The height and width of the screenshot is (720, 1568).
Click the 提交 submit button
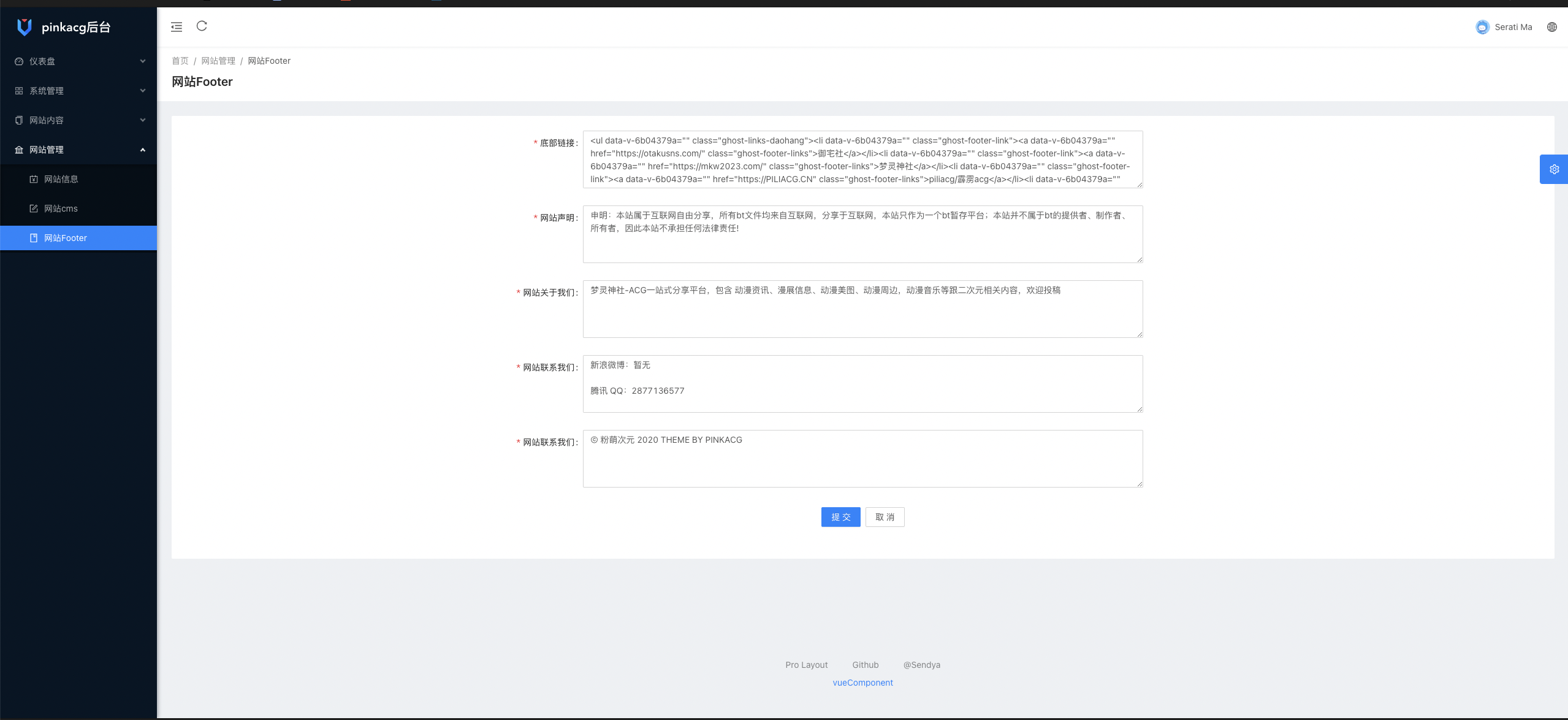tap(840, 517)
